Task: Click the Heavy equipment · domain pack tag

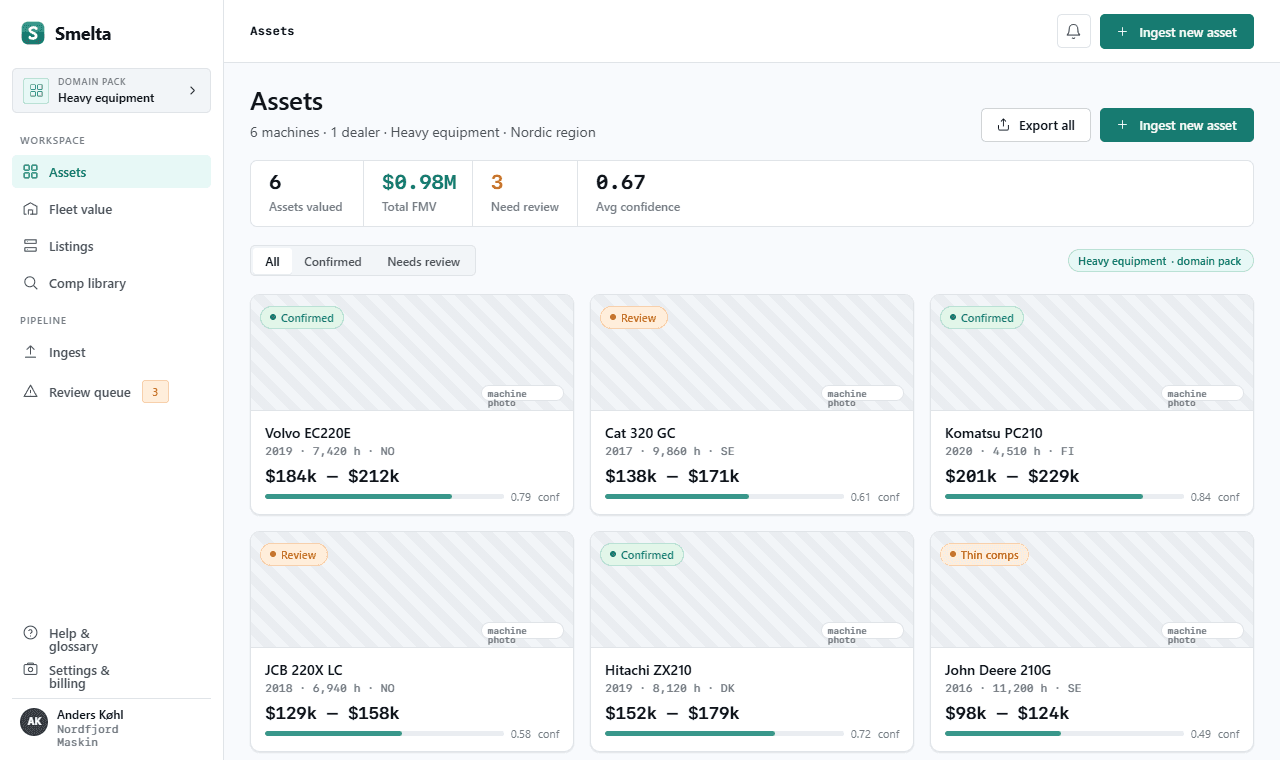Action: point(1160,261)
